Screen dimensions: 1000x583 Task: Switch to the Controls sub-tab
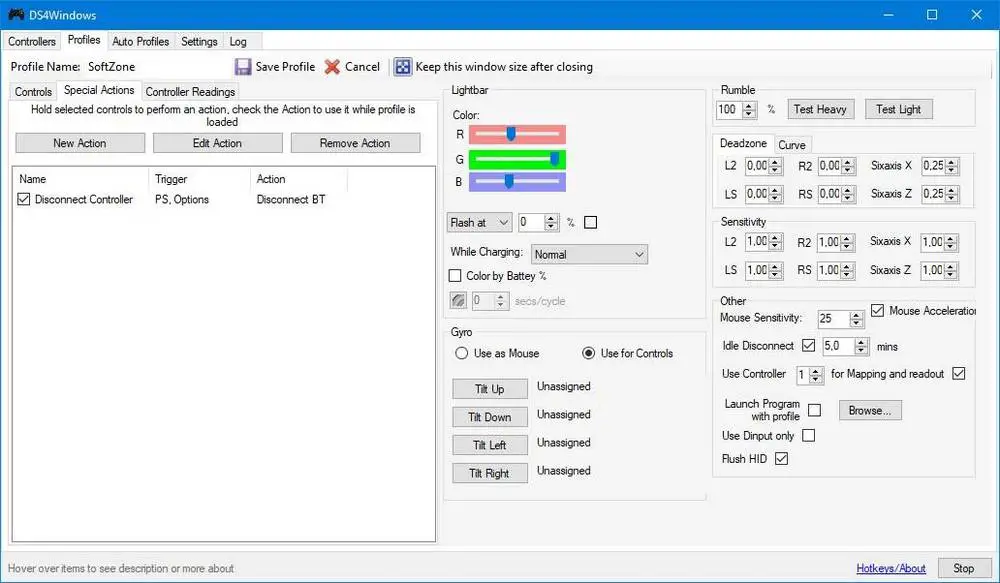(x=33, y=92)
